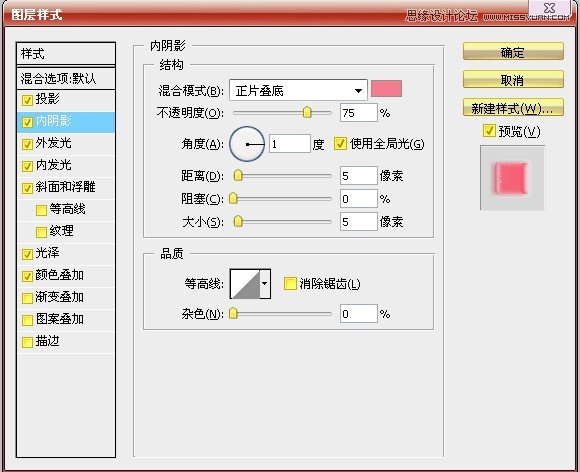Select the 样式 header in the list
Screen dimensions: 580x472
pos(66,54)
